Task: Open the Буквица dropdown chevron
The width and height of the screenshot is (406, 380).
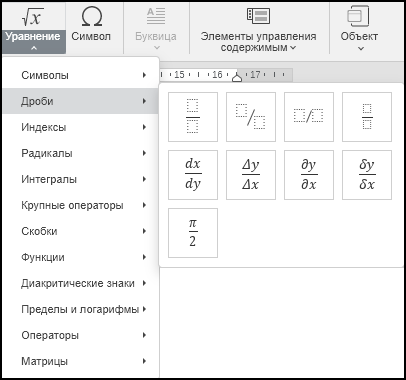Action: point(157,48)
